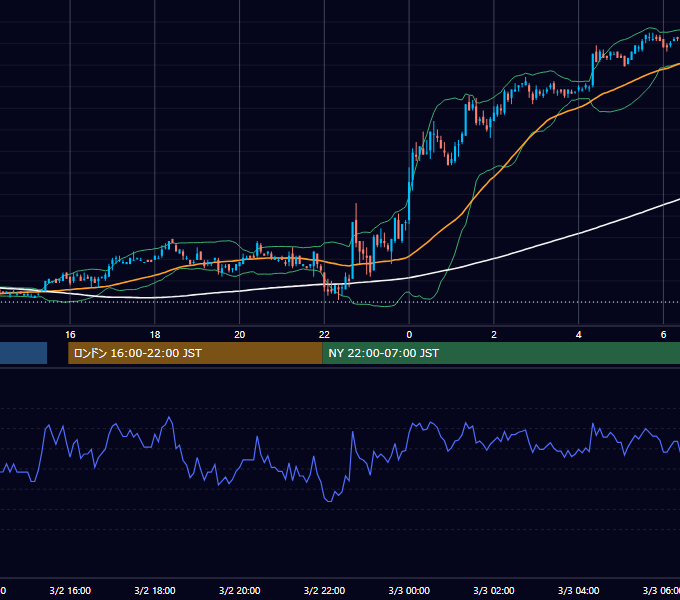This screenshot has height=600, width=680.
Task: Click the "3/3 00:00" date label
Action: tap(409, 590)
